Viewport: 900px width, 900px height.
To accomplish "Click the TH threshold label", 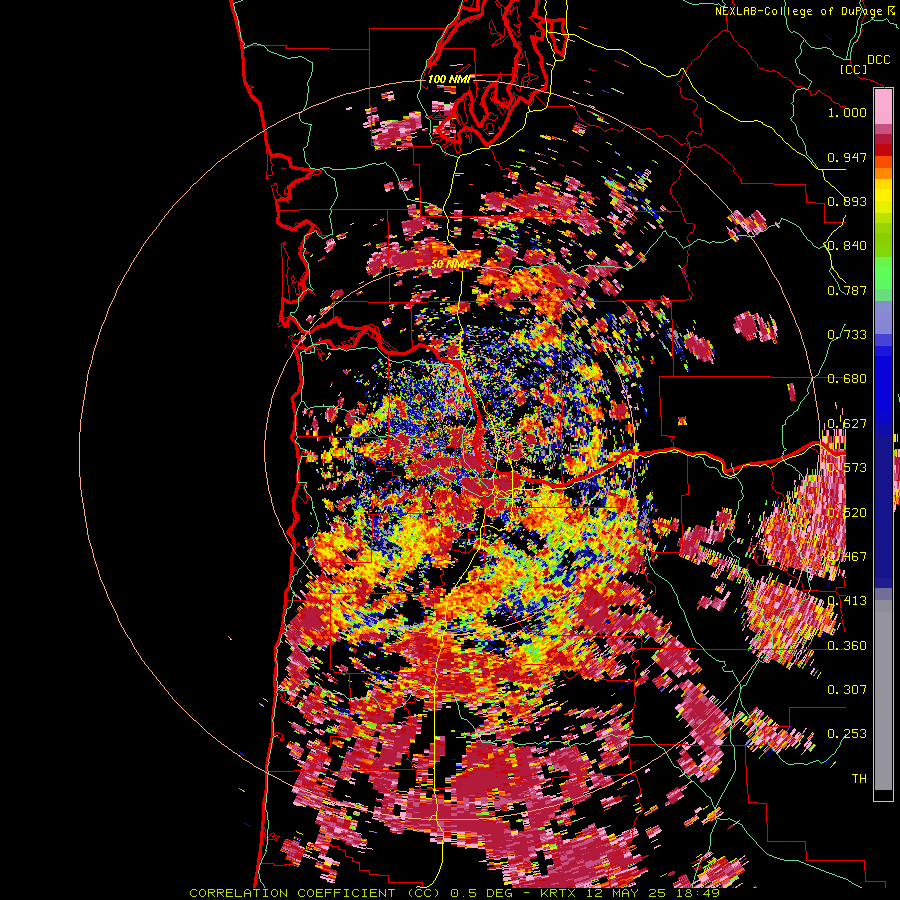I will pyautogui.click(x=859, y=779).
